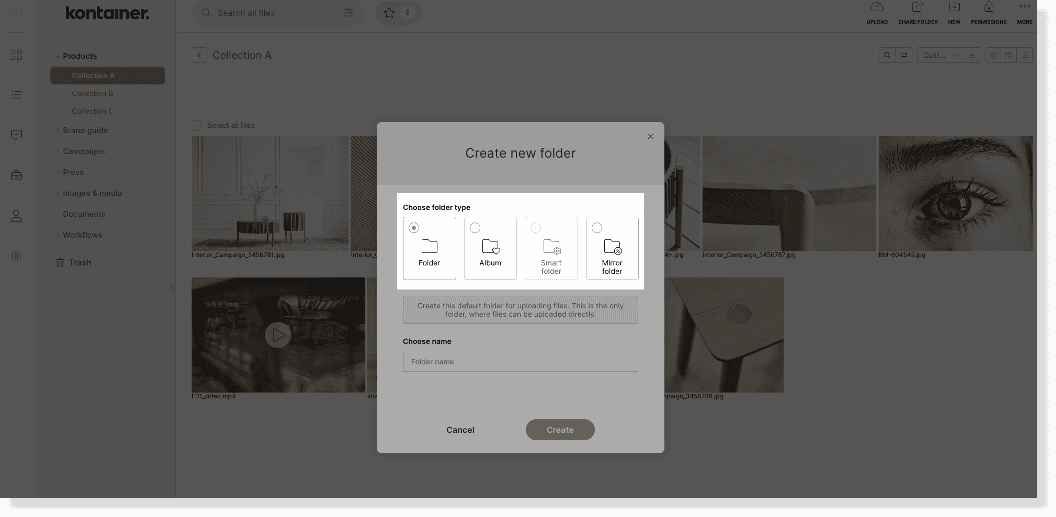Switch to large grid view
Image resolution: width=1056 pixels, height=517 pixels.
993,55
